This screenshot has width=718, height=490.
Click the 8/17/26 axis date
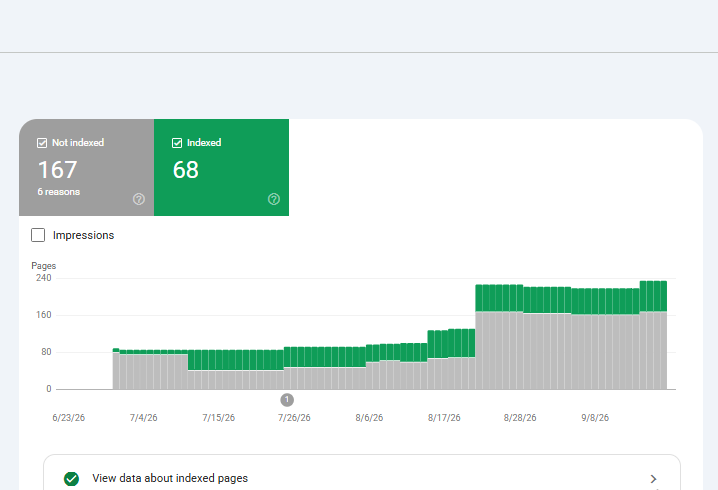(444, 418)
